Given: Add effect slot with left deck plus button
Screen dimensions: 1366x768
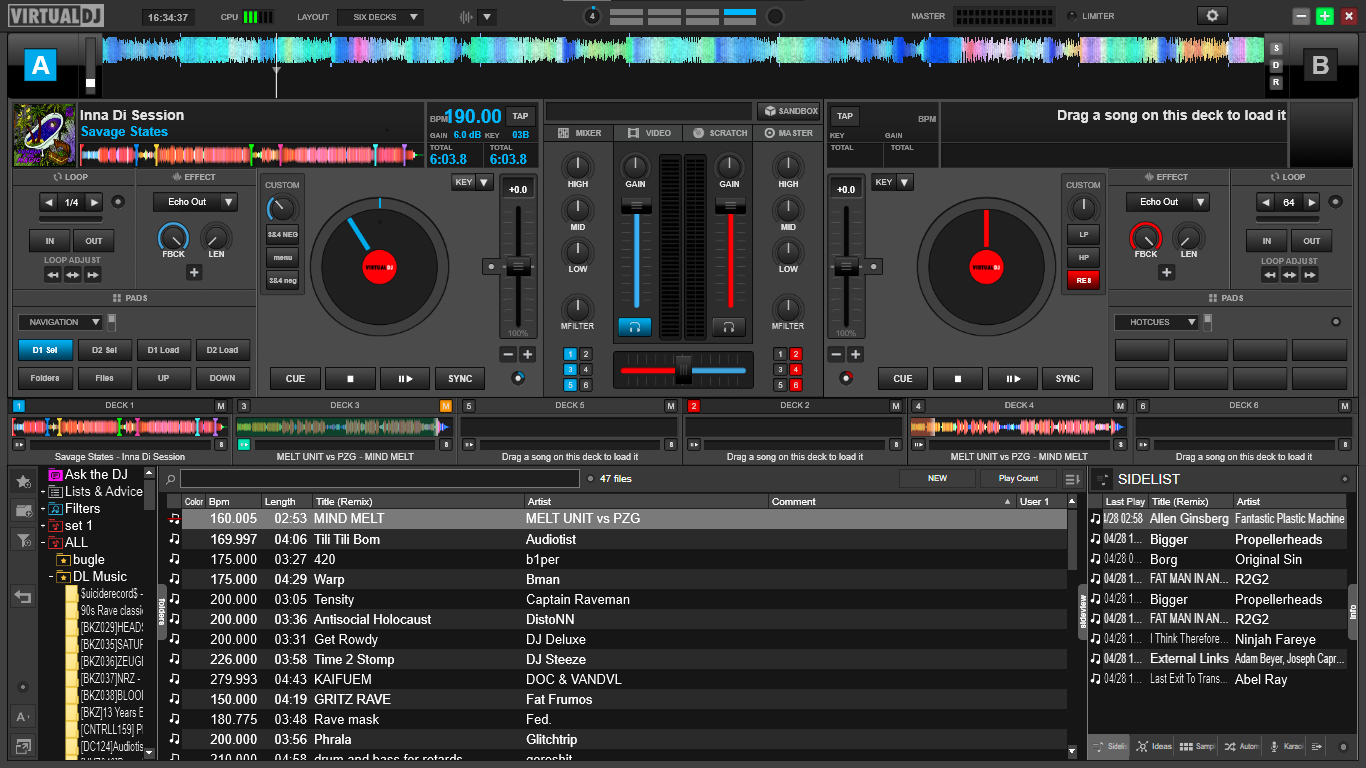Looking at the screenshot, I should [194, 272].
